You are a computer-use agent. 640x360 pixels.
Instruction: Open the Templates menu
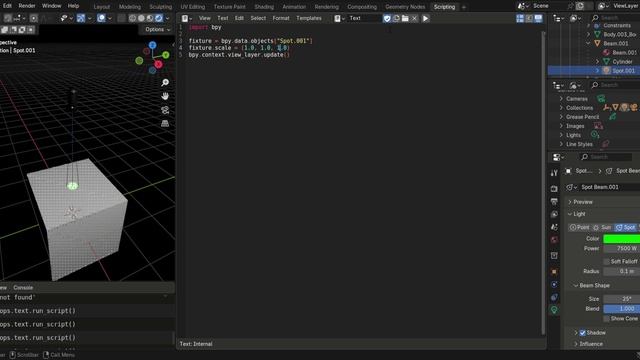point(309,18)
